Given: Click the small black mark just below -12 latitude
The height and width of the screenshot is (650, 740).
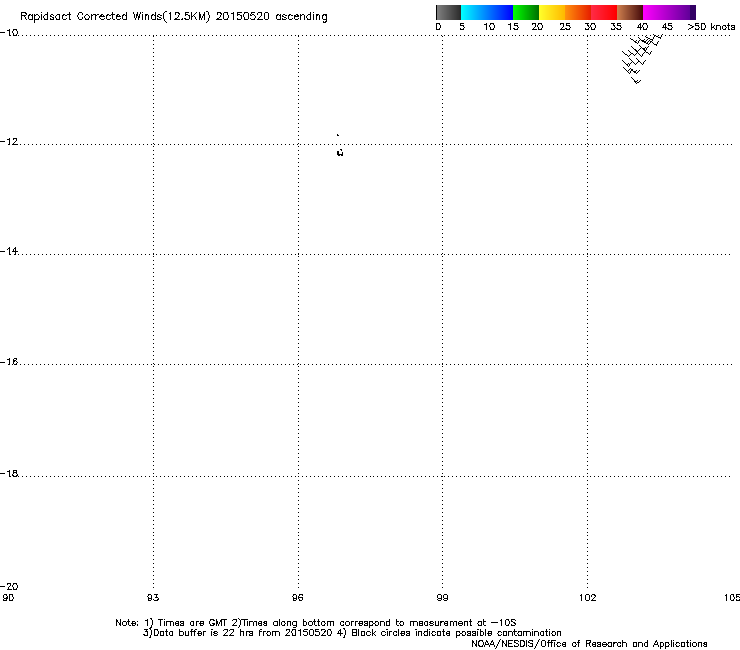Looking at the screenshot, I should [340, 152].
